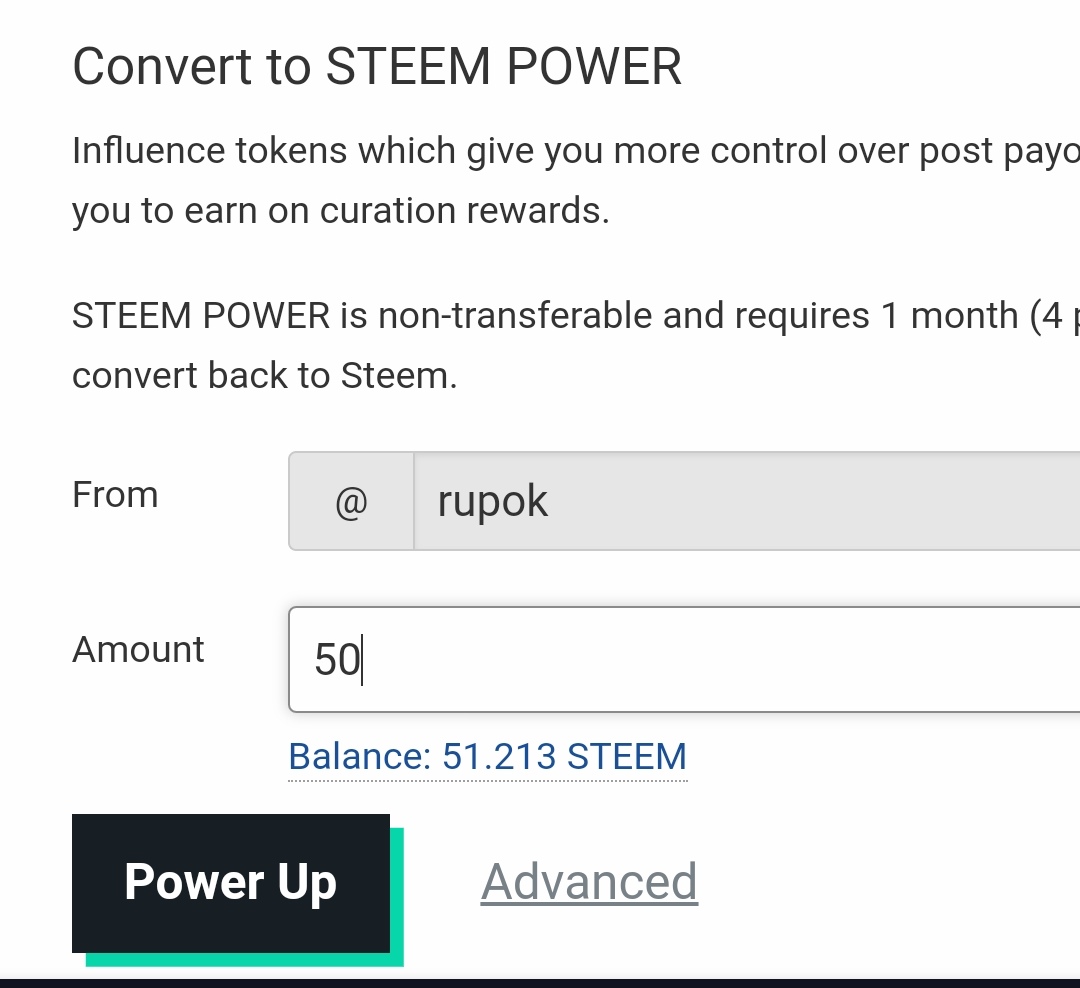
Task: Click the 'convert back to Steem' text
Action: 264,376
